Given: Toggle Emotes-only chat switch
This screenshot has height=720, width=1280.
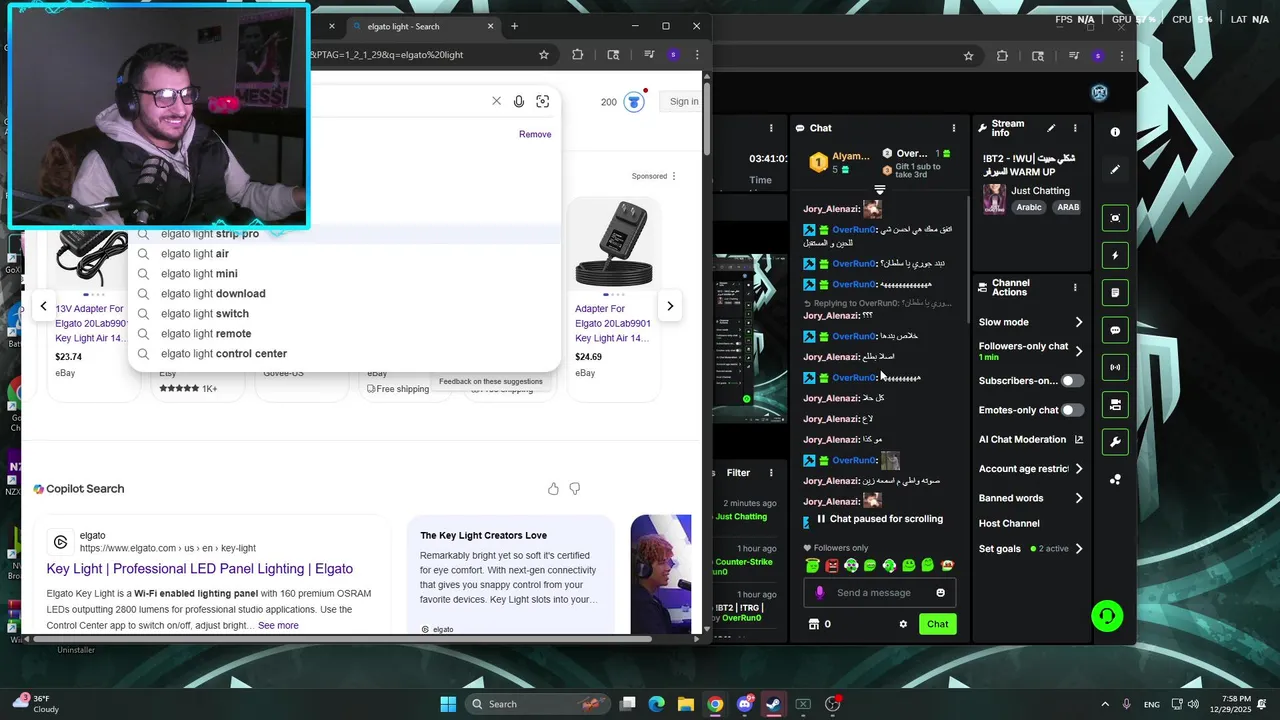Looking at the screenshot, I should tap(1072, 410).
